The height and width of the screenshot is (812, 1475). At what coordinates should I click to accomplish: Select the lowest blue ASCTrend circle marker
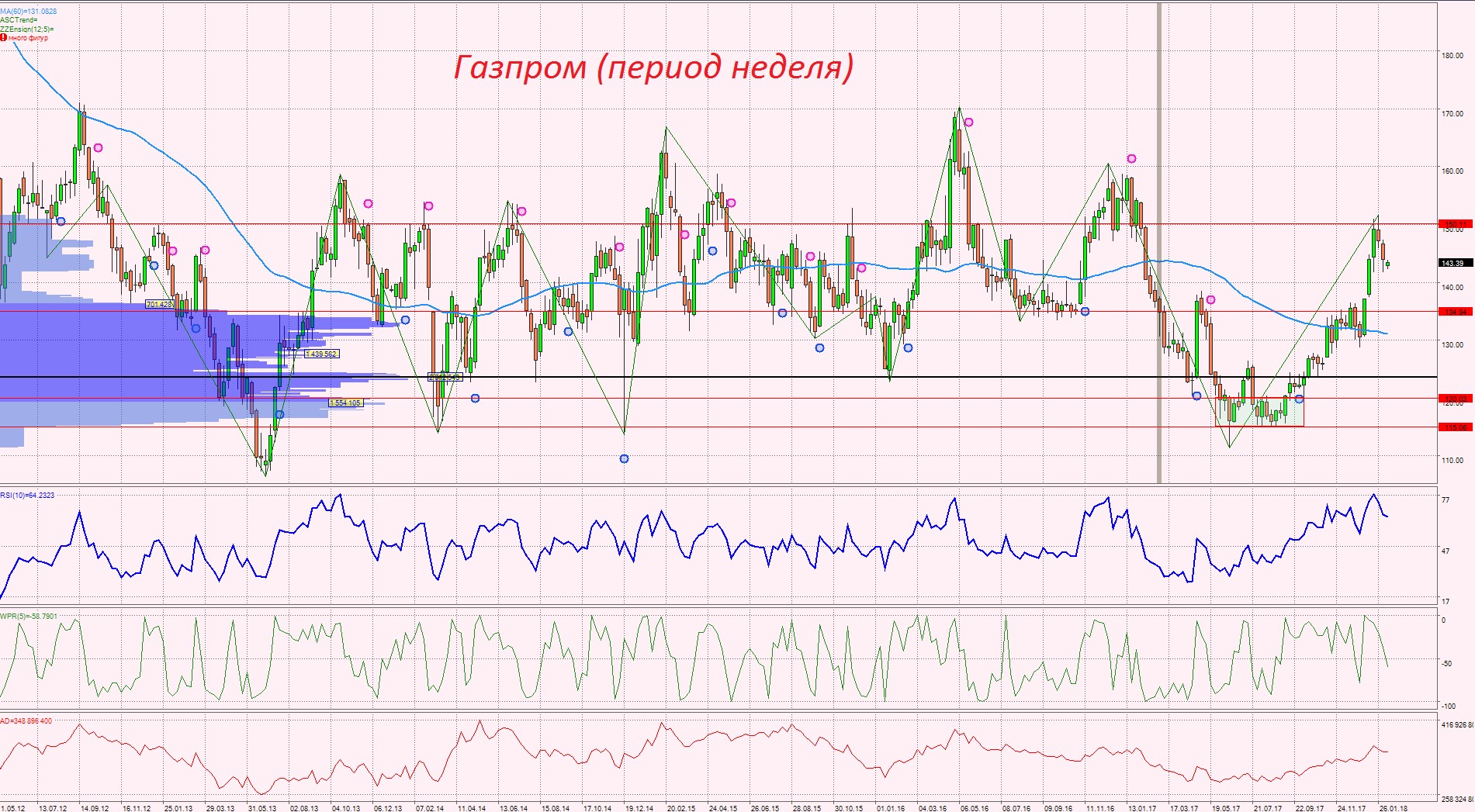[x=625, y=459]
